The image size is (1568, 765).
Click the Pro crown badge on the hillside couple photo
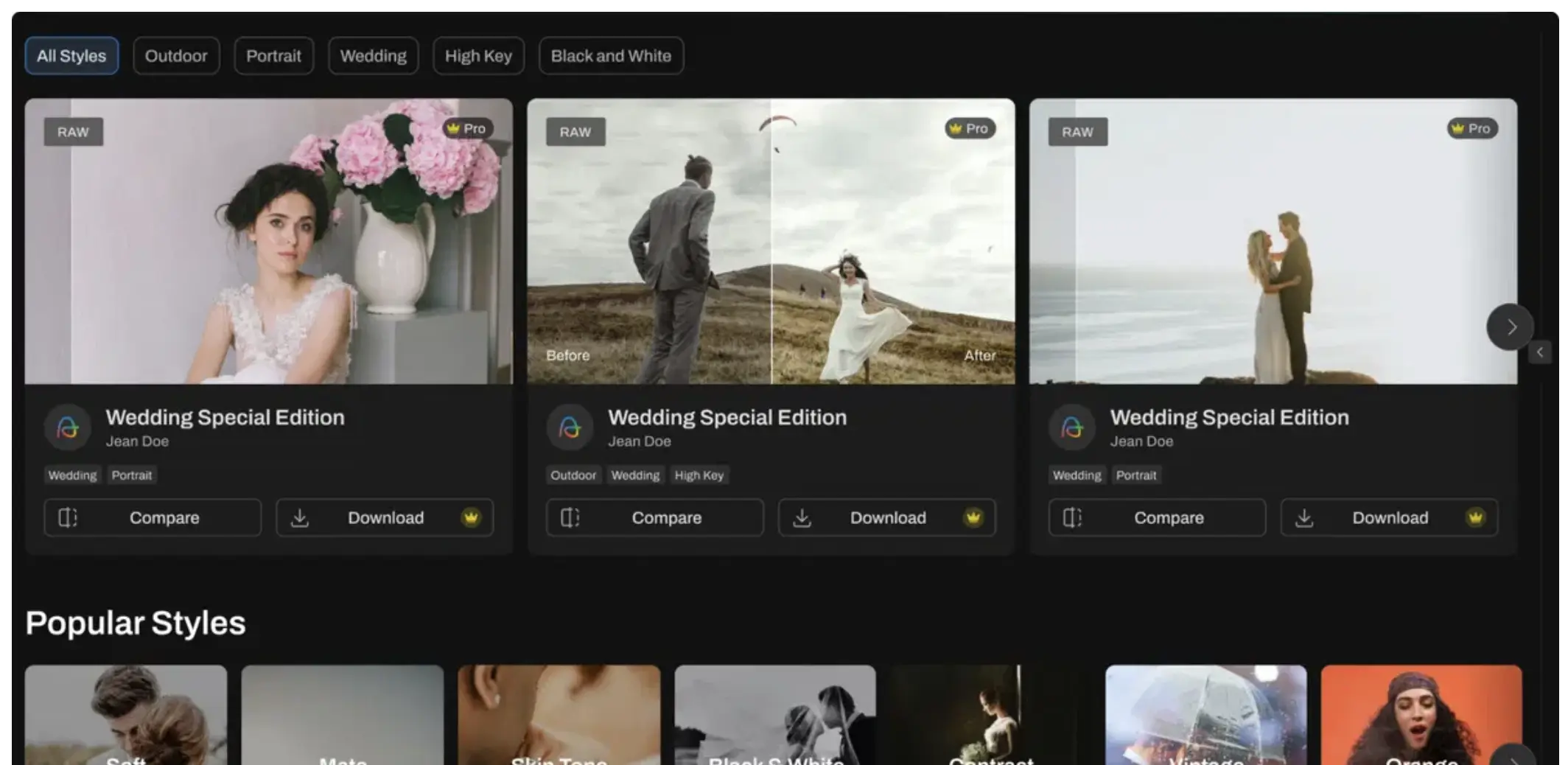click(970, 128)
